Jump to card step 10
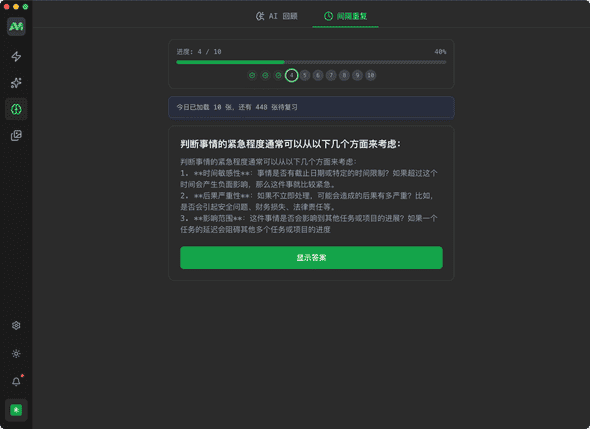The width and height of the screenshot is (590, 429). point(371,76)
